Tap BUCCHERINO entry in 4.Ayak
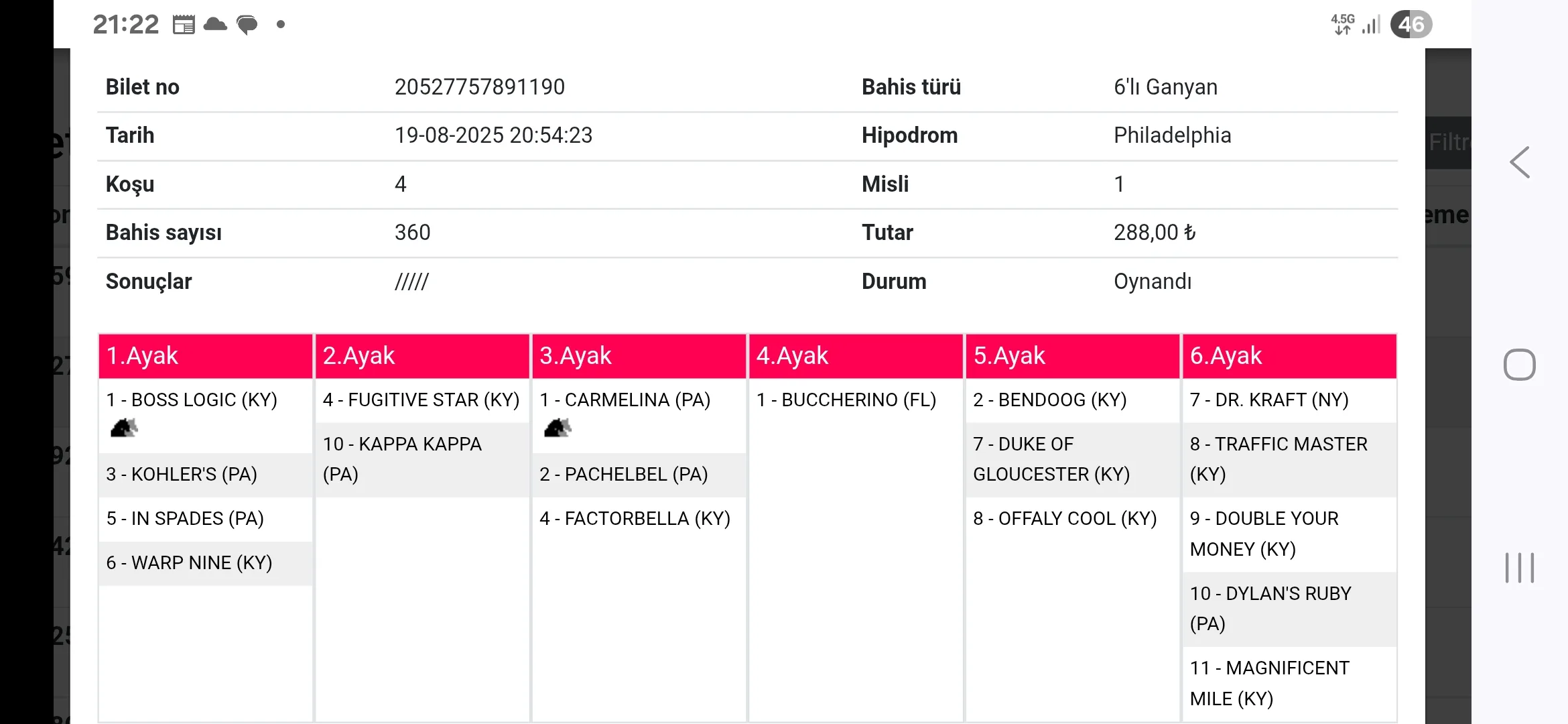 [x=846, y=400]
